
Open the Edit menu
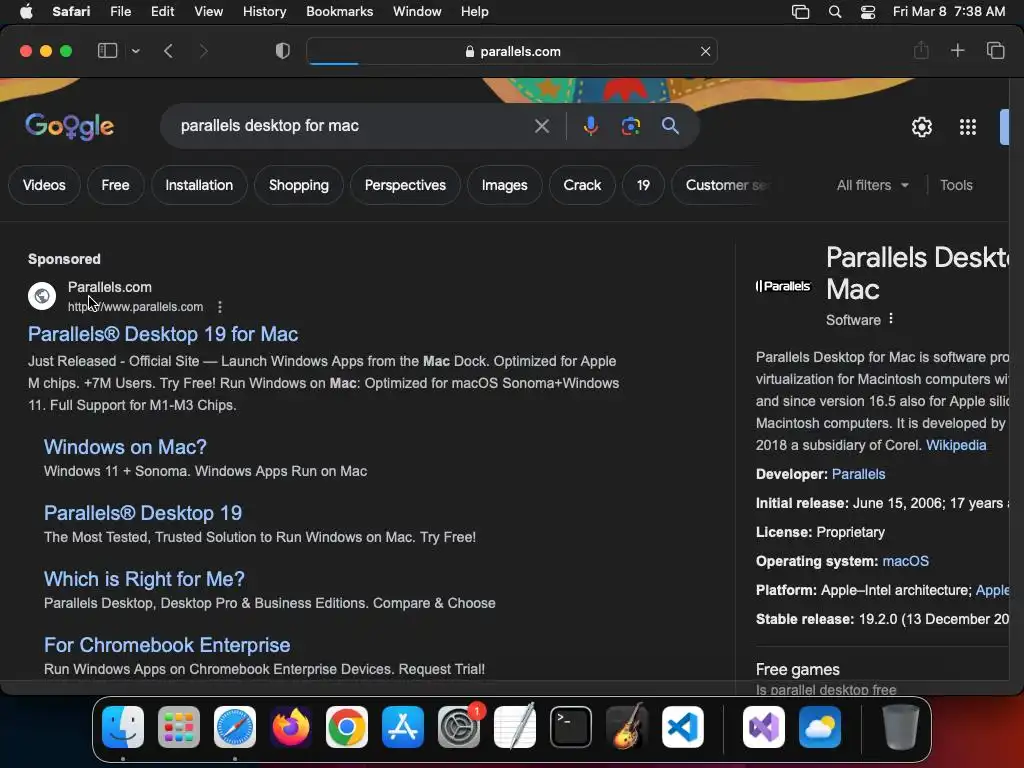click(162, 11)
